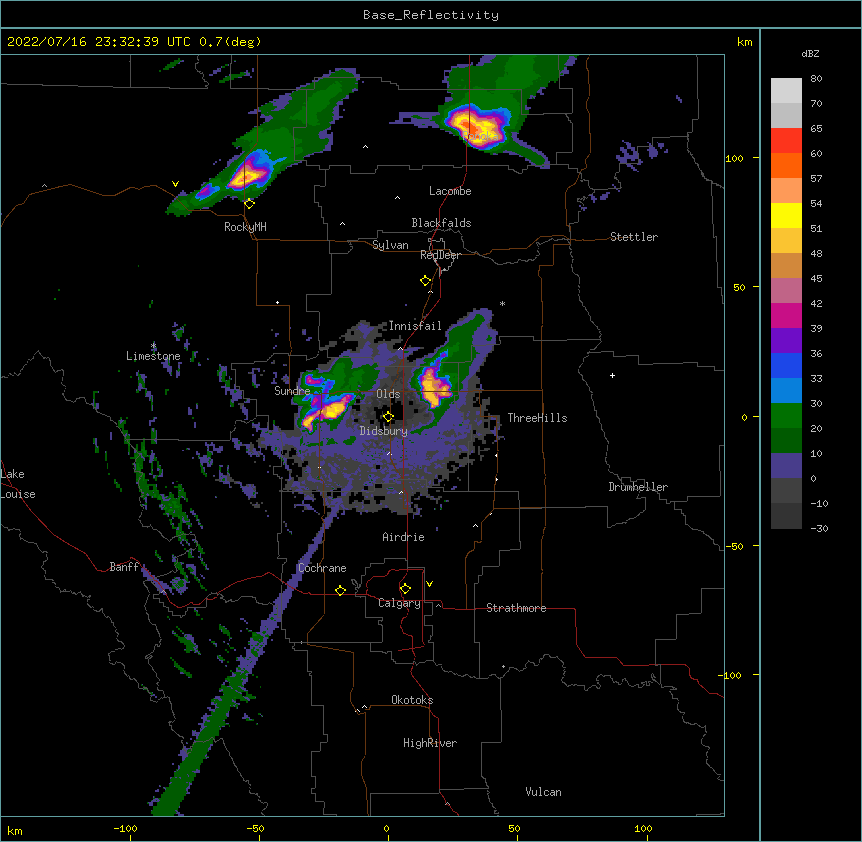Click the yellow V marker east of Calgary
The height and width of the screenshot is (842, 862).
tap(429, 584)
